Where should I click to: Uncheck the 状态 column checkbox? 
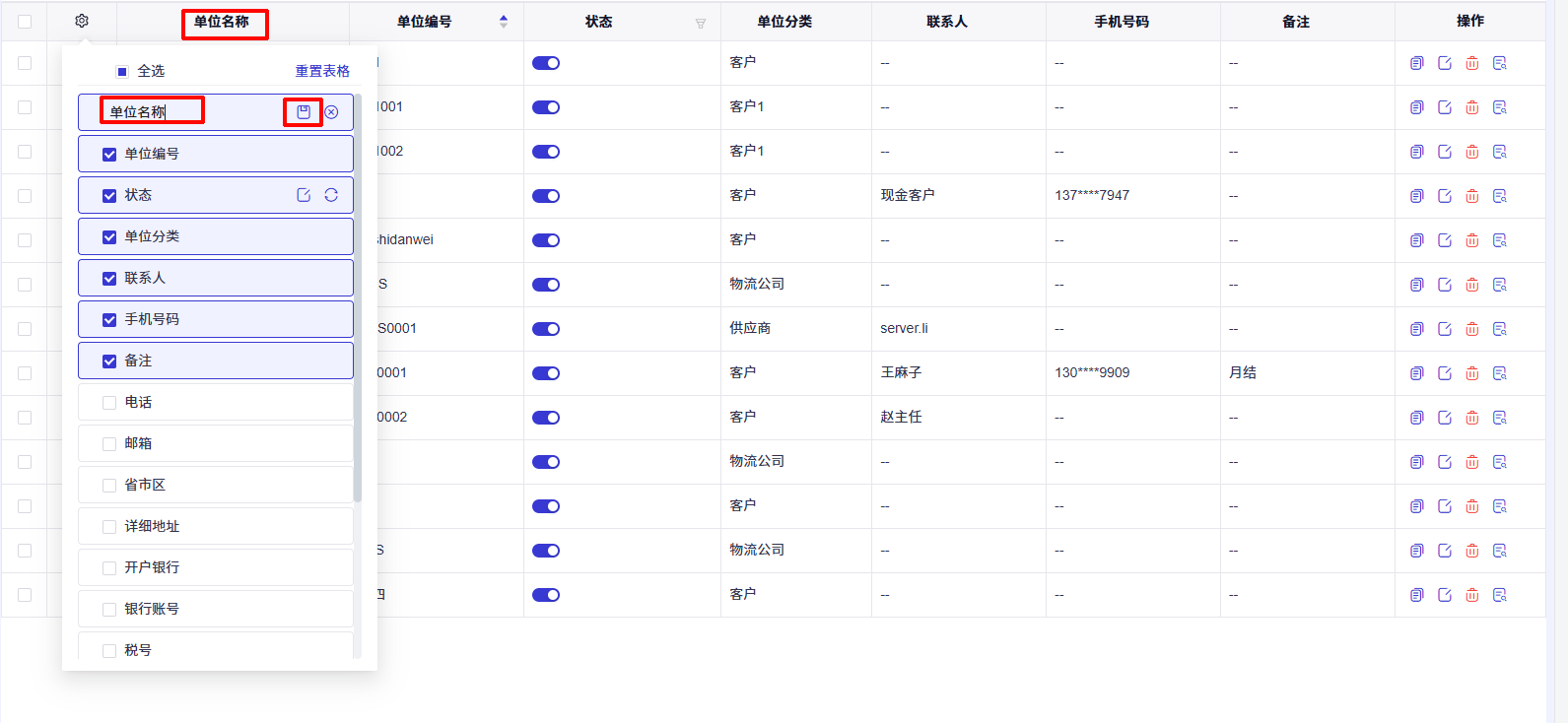[109, 195]
